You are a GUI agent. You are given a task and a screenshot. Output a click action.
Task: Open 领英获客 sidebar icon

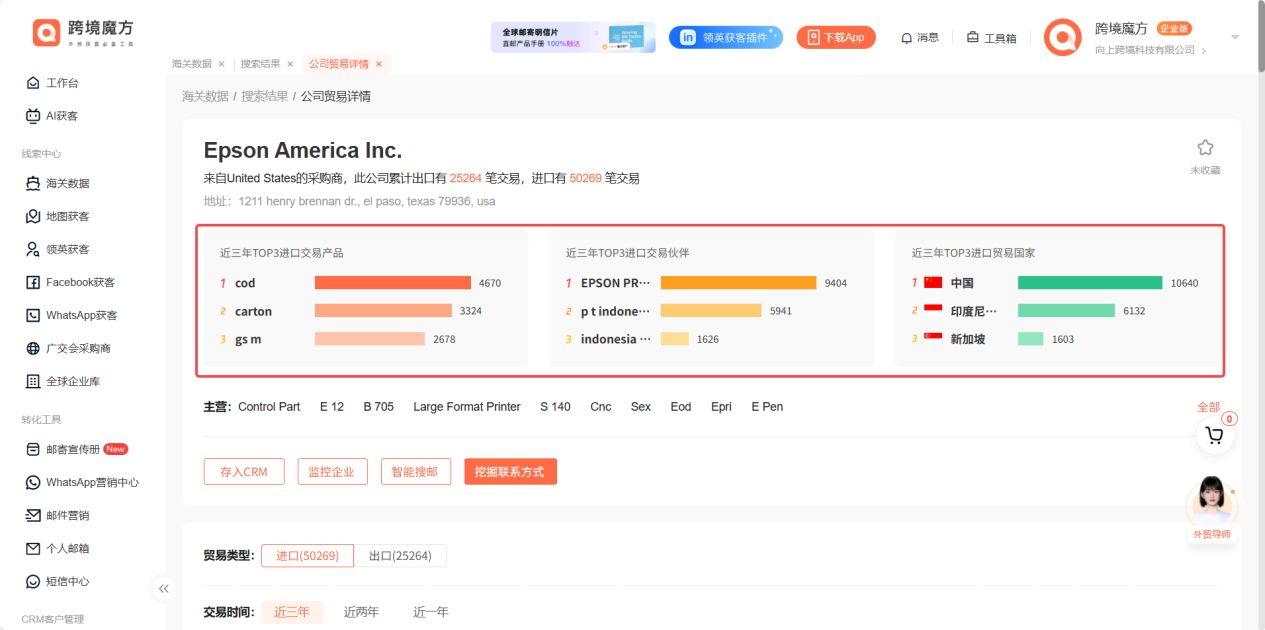coord(33,249)
